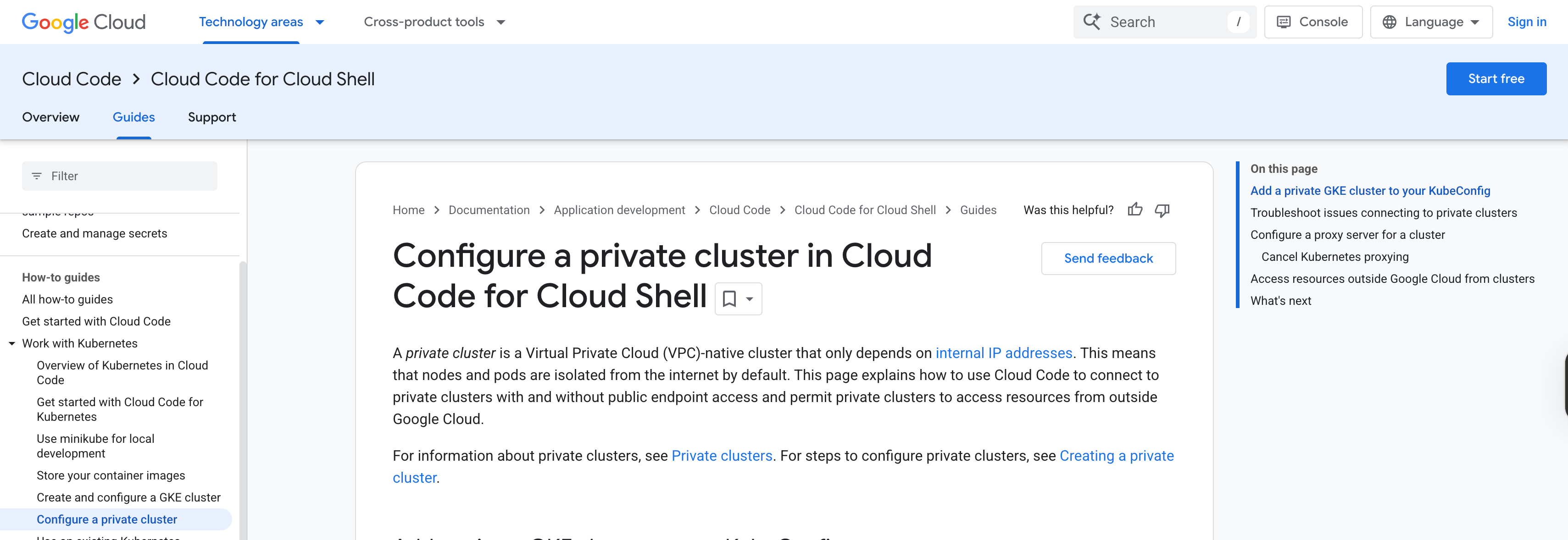1568x540 pixels.
Task: Click the Start free button
Action: 1496,78
